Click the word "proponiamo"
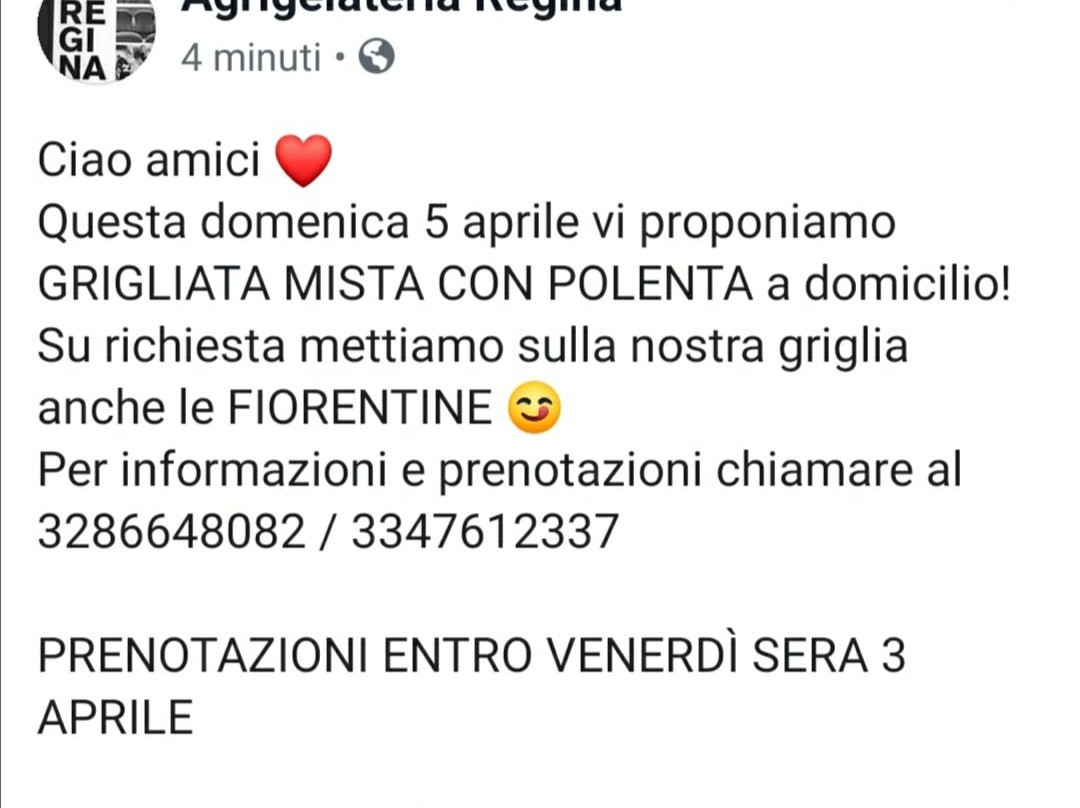 pos(767,224)
